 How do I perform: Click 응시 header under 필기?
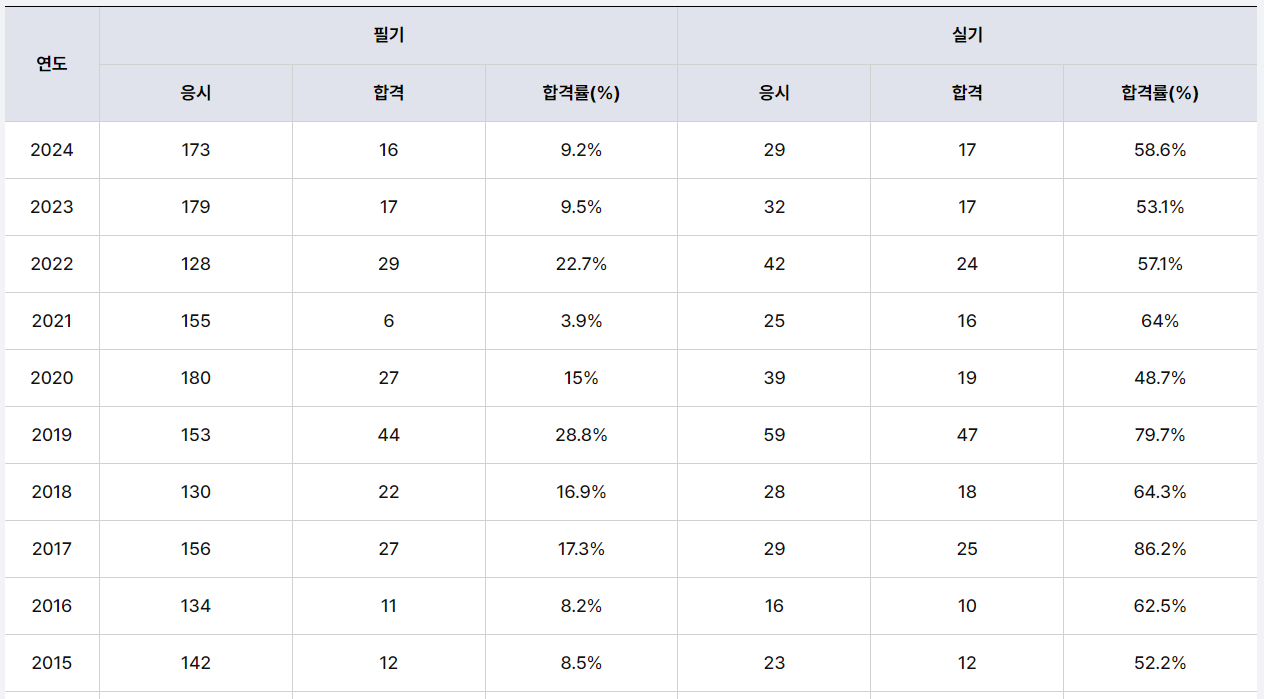(196, 93)
